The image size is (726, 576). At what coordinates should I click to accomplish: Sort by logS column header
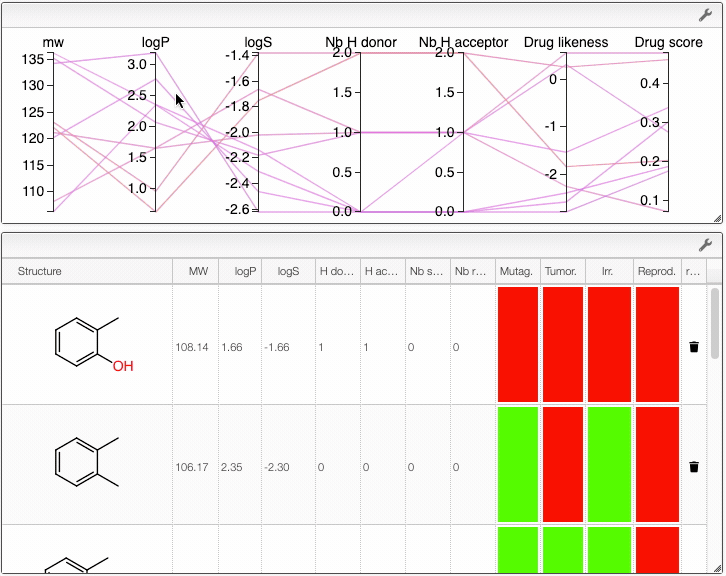(288, 271)
